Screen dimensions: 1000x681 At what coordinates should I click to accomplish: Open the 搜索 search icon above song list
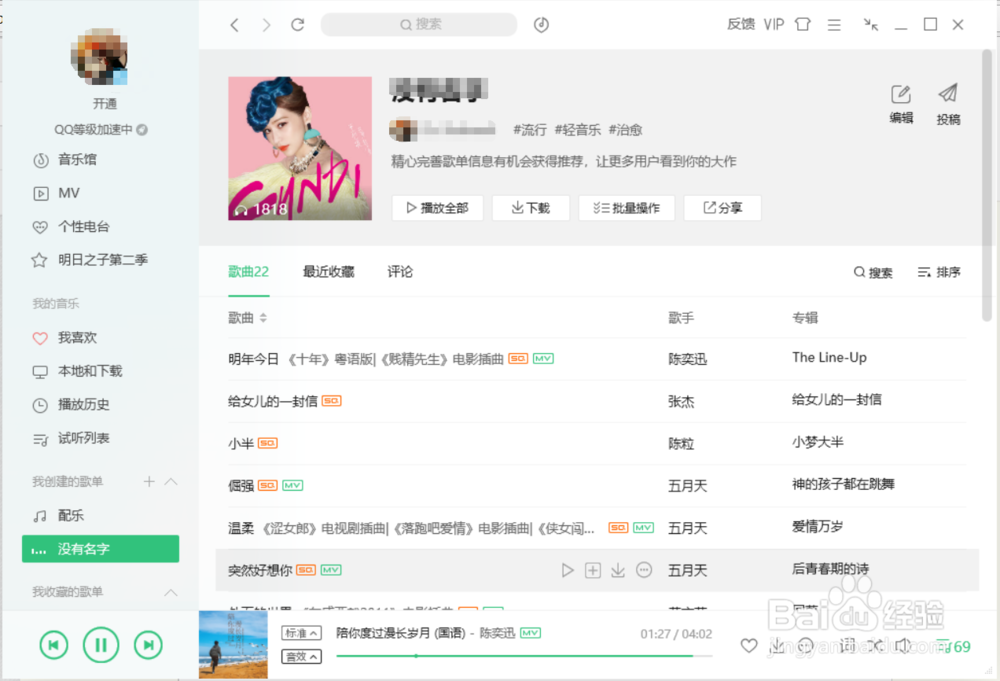[871, 271]
